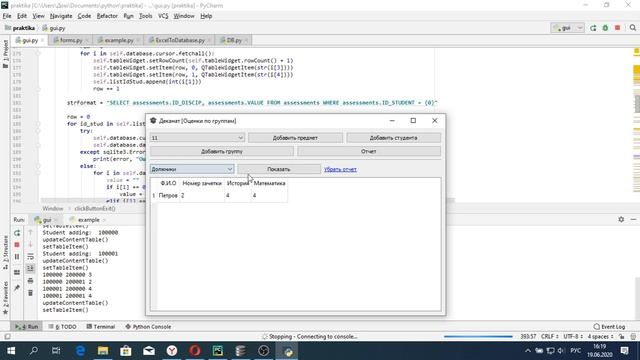640x360 pixels.
Task: Open the Project tool window from left sidebar
Action: click(x=5, y=54)
